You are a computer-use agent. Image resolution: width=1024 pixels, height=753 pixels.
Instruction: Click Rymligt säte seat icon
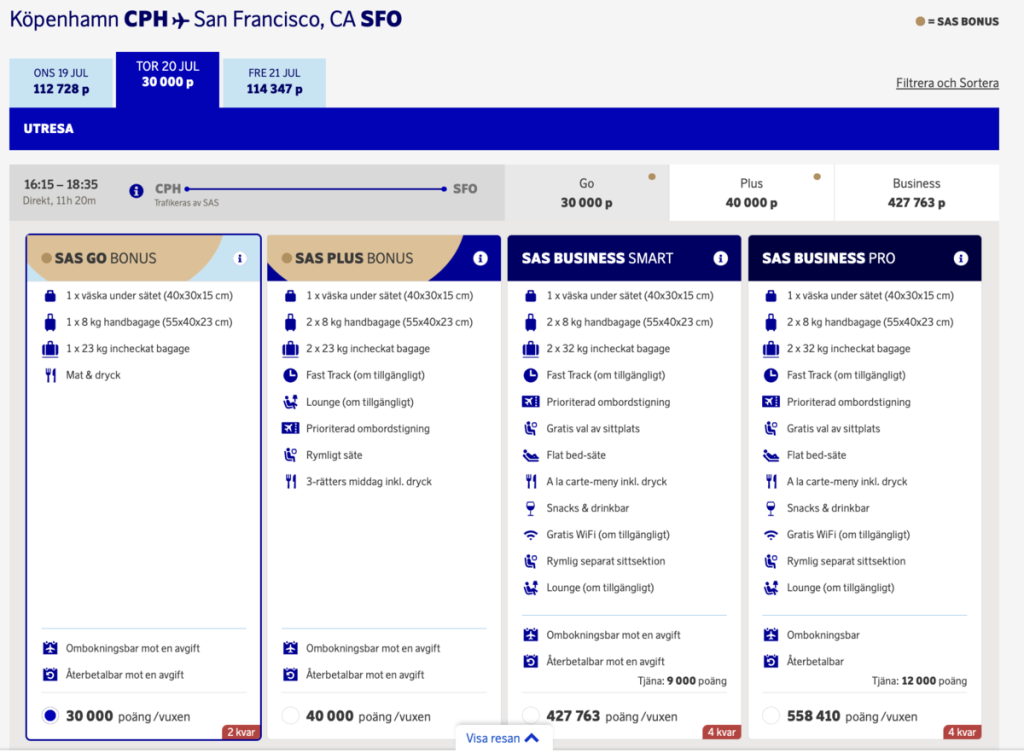pyautogui.click(x=291, y=455)
